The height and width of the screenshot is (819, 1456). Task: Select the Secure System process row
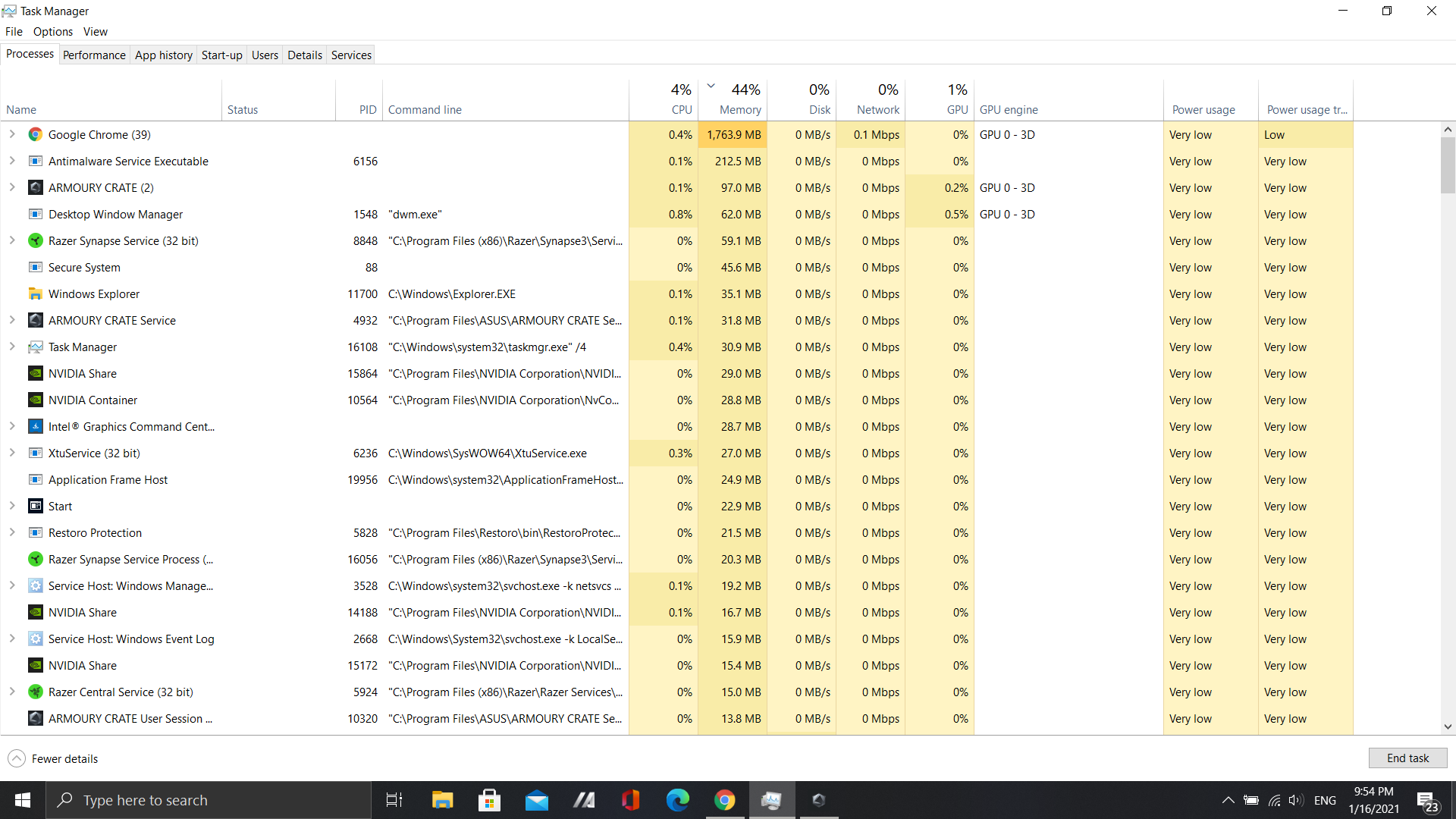[677, 267]
